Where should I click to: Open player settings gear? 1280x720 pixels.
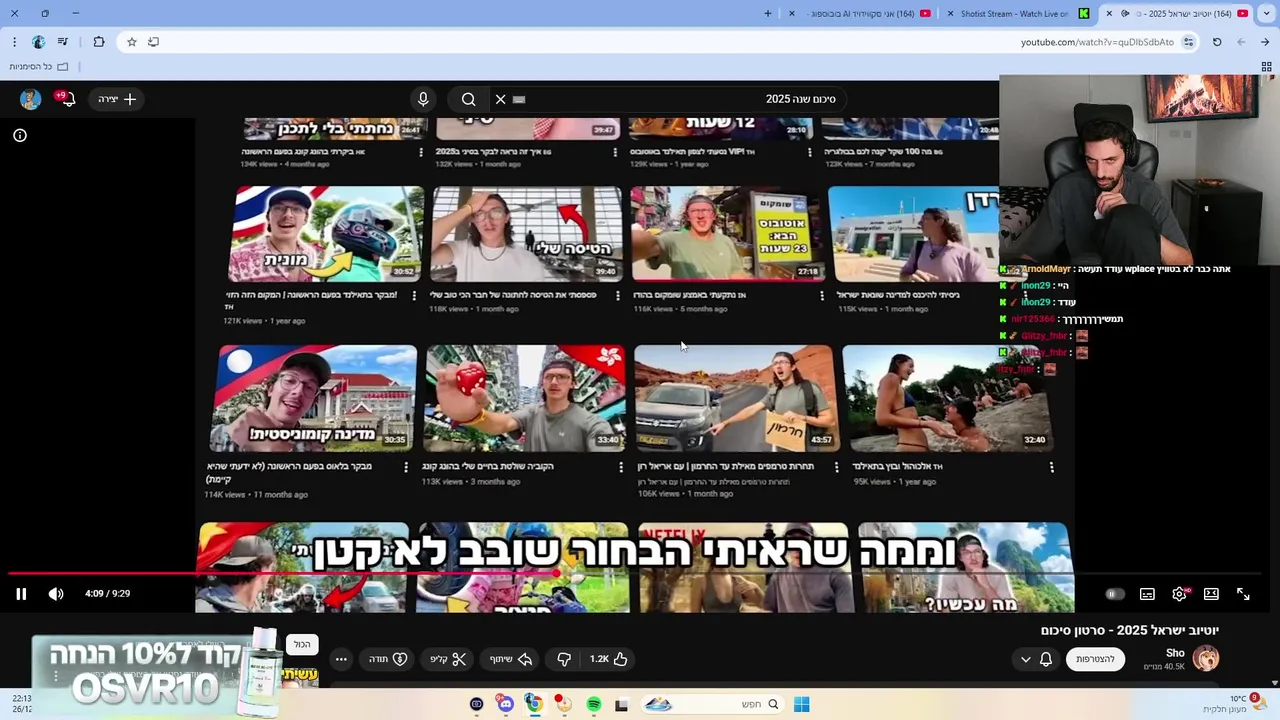1180,594
